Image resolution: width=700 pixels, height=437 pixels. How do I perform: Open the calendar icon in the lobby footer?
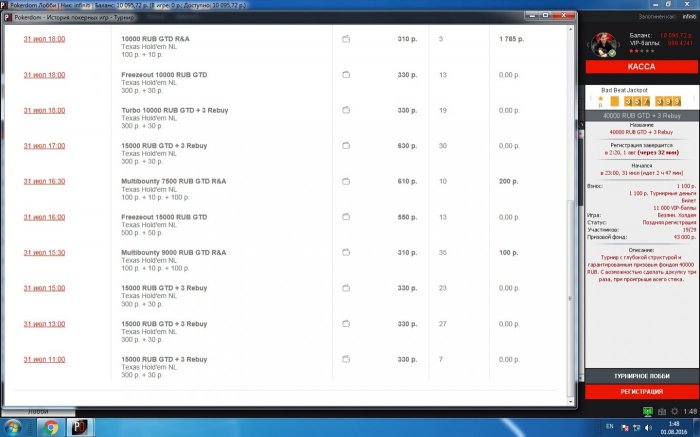(662, 412)
